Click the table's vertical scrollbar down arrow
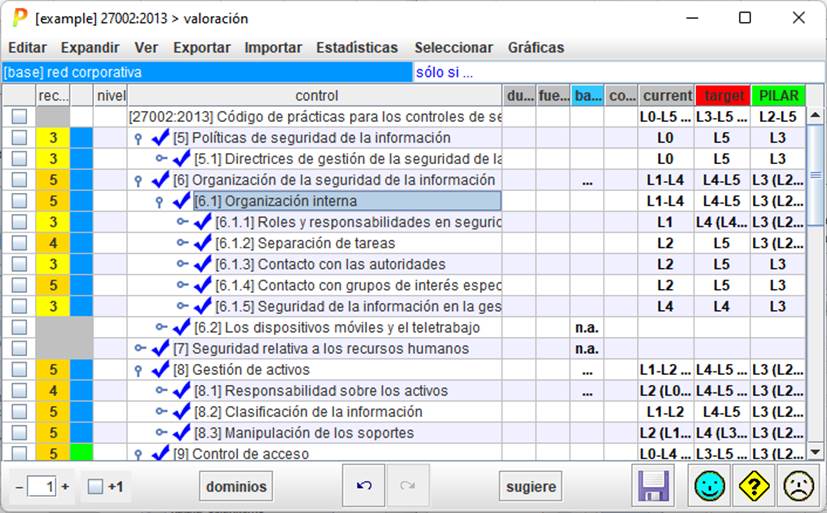Viewport: 827px width, 513px height. pos(815,452)
